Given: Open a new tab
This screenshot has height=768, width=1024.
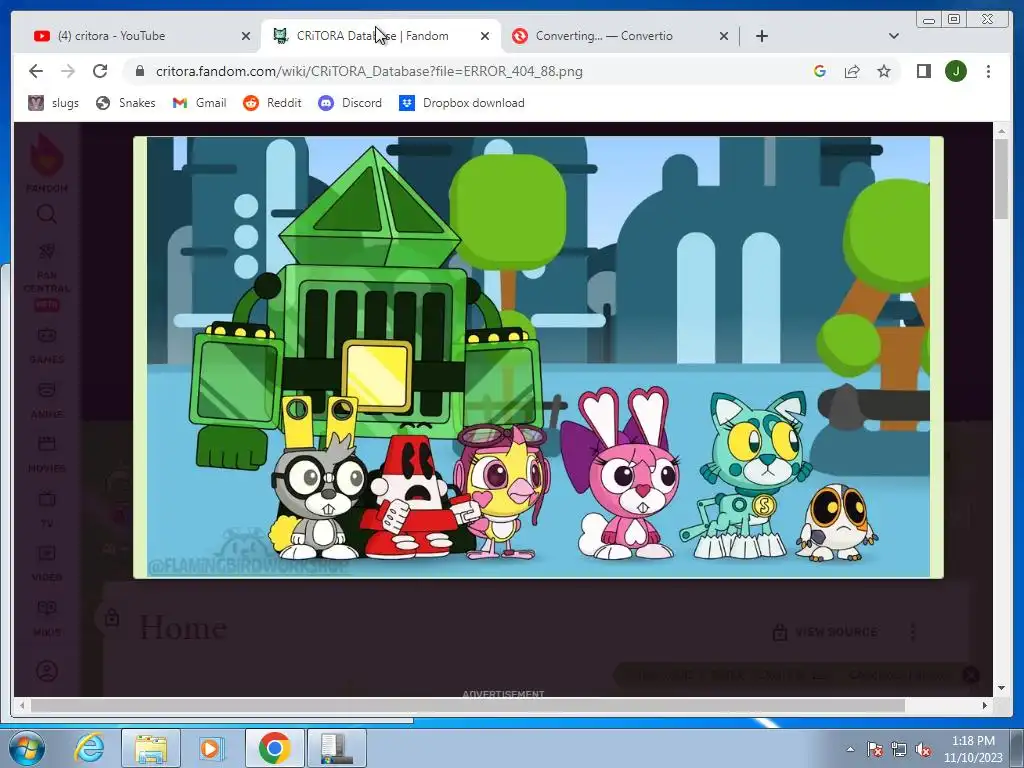Looking at the screenshot, I should pos(761,36).
